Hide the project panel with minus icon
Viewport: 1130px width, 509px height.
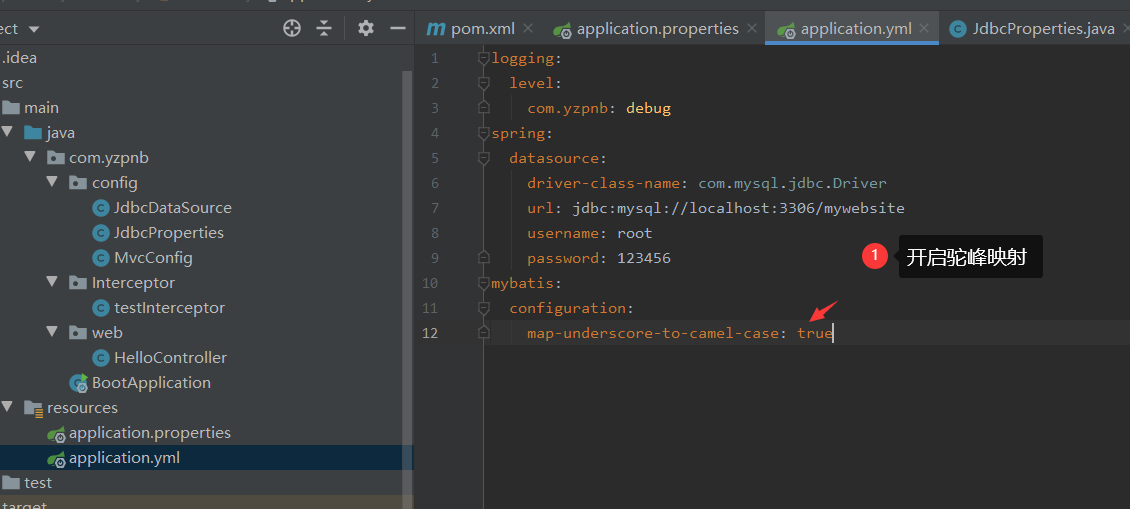(398, 29)
